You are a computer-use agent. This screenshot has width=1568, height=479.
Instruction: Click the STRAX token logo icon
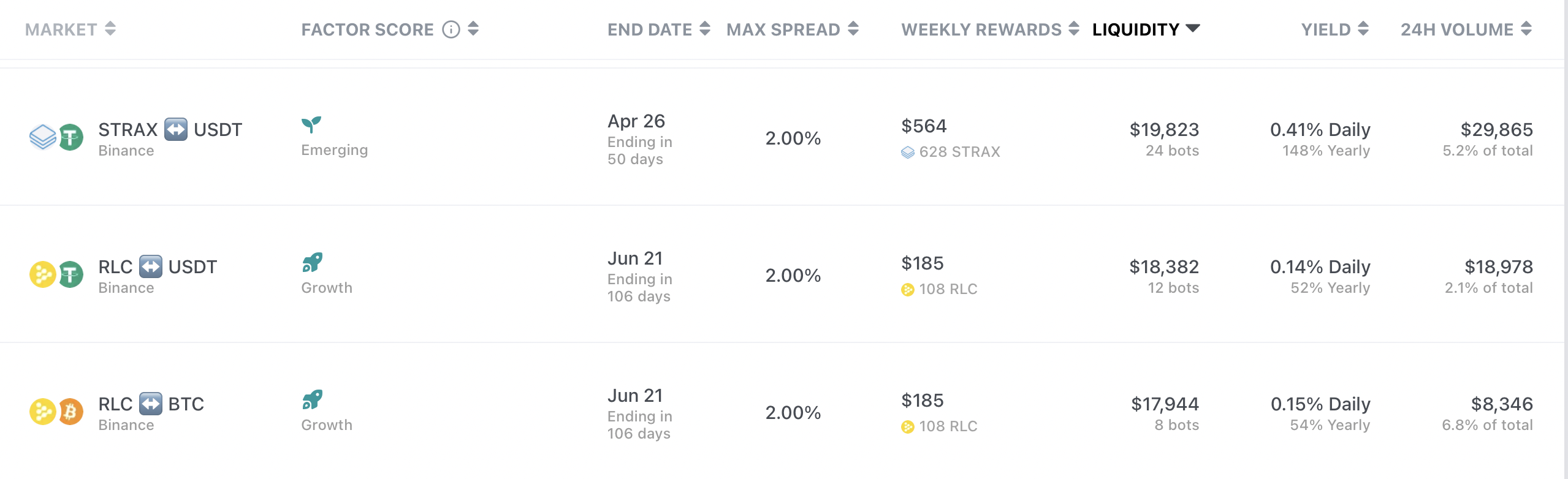point(43,137)
